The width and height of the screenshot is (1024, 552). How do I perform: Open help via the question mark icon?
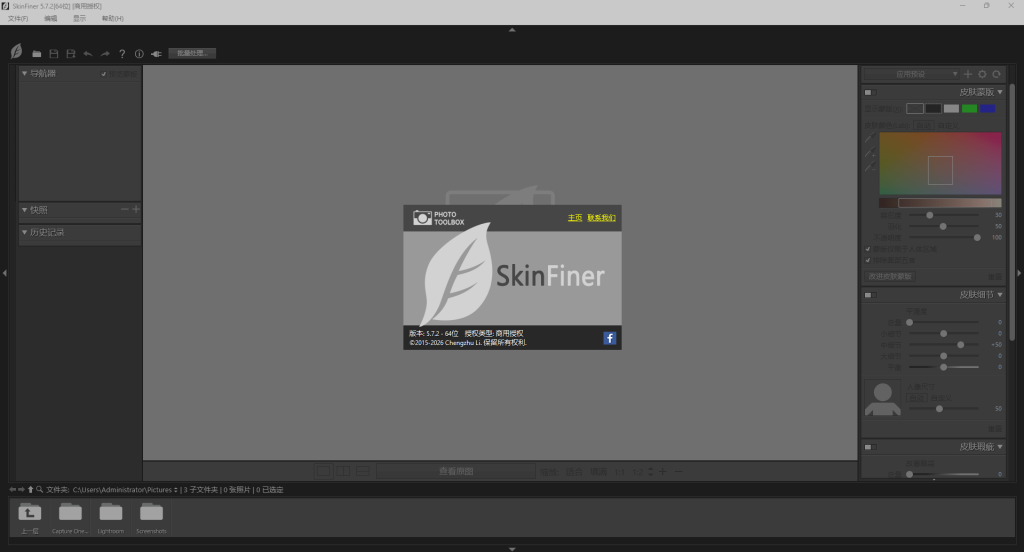coord(122,54)
